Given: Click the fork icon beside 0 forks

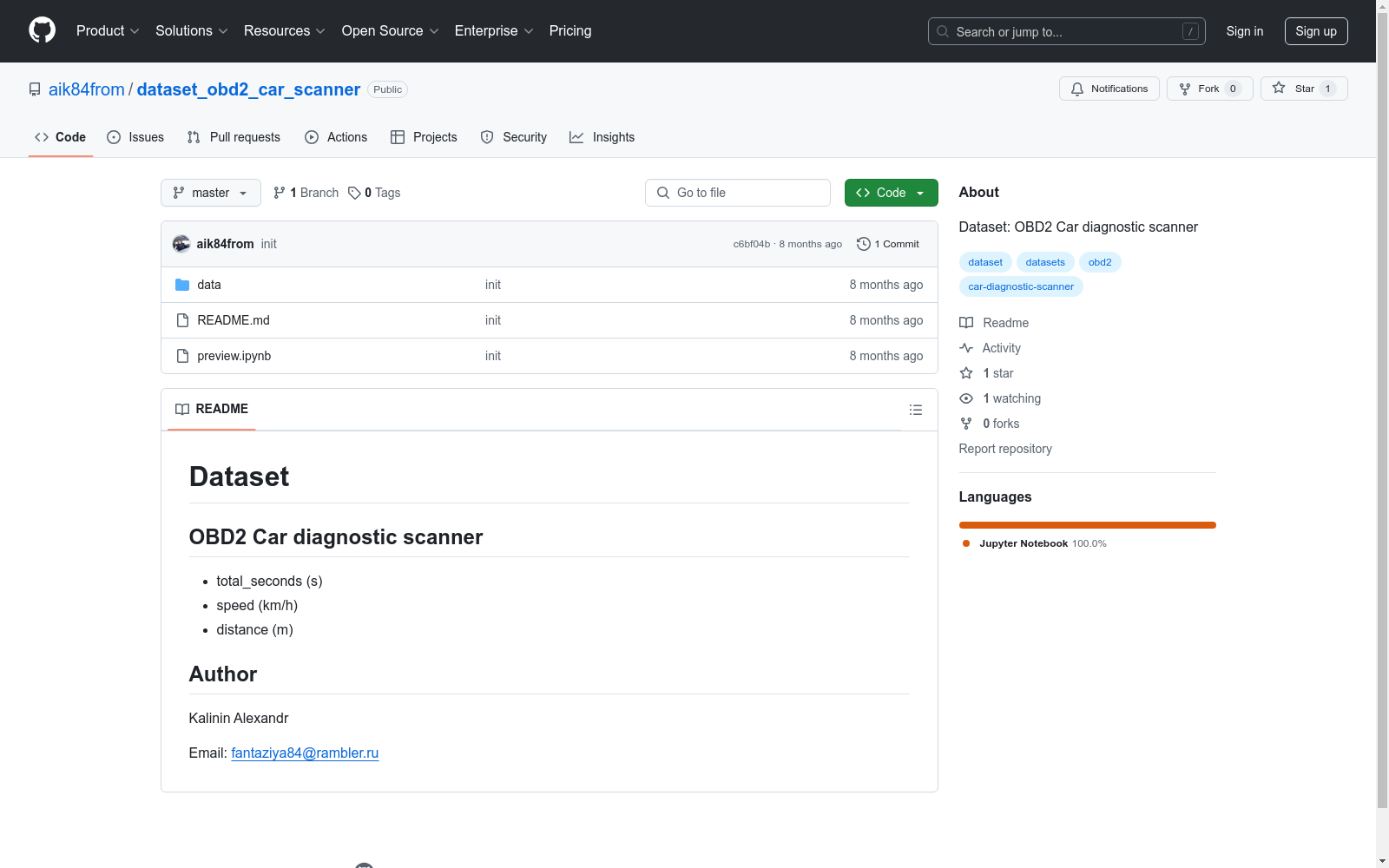Looking at the screenshot, I should [966, 424].
